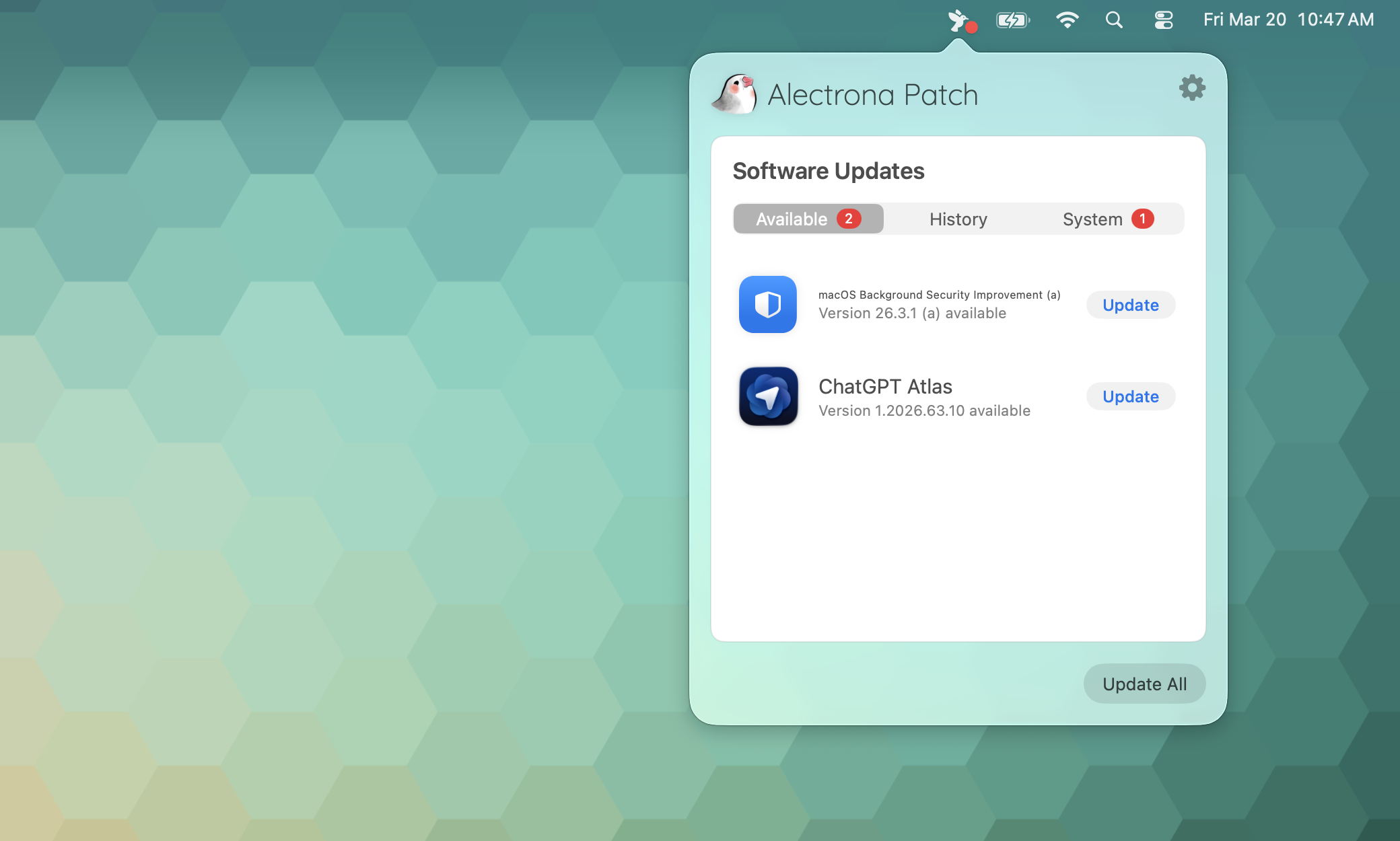Viewport: 1400px width, 841px height.
Task: Switch to the History tab
Action: tap(958, 219)
